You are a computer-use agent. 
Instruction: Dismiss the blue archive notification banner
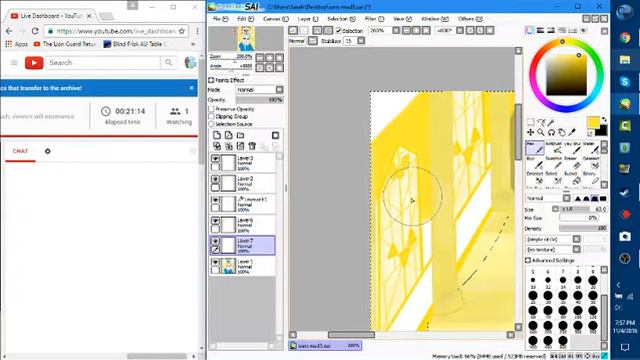click(x=191, y=88)
